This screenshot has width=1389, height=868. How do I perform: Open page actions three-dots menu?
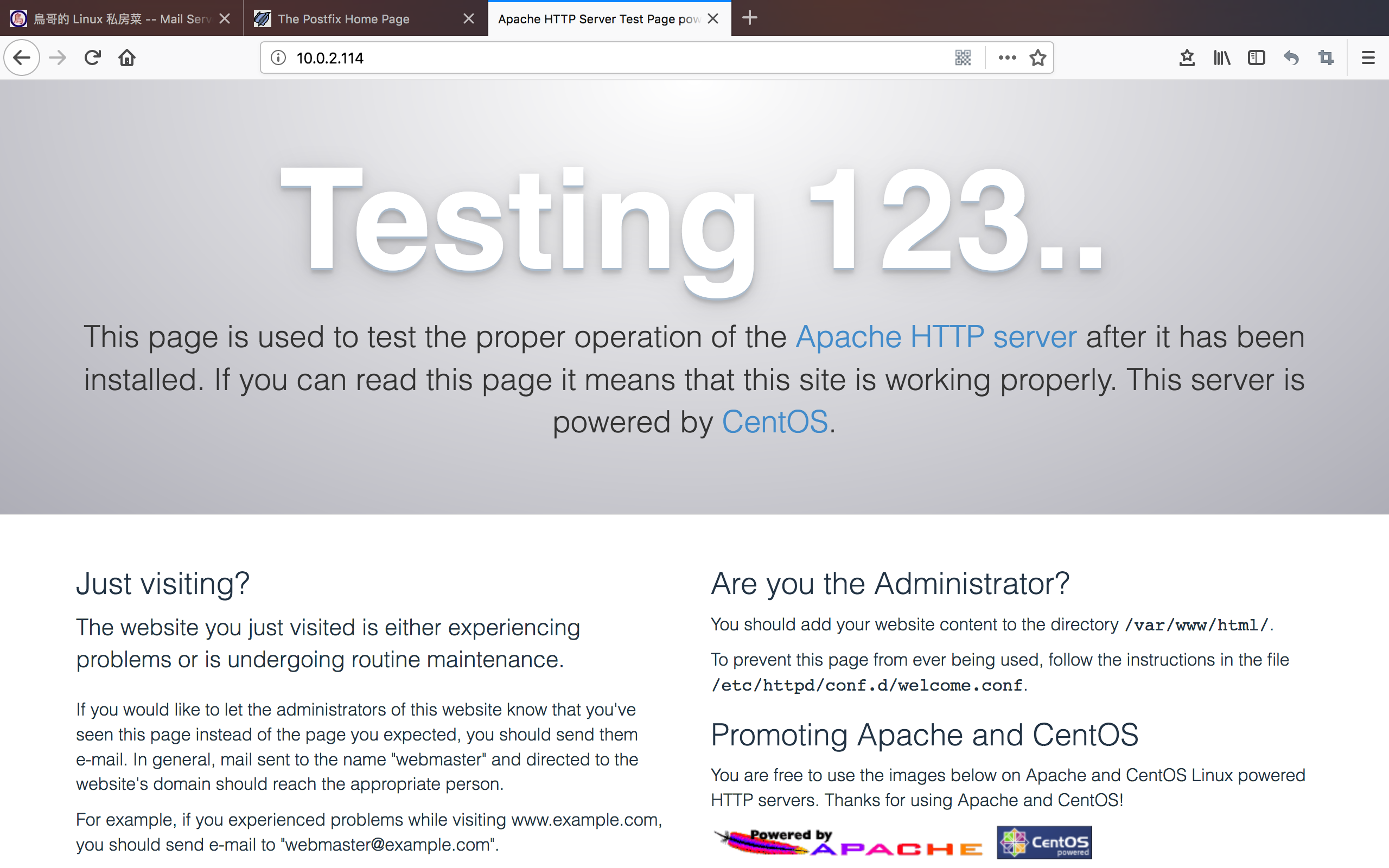tap(1006, 58)
